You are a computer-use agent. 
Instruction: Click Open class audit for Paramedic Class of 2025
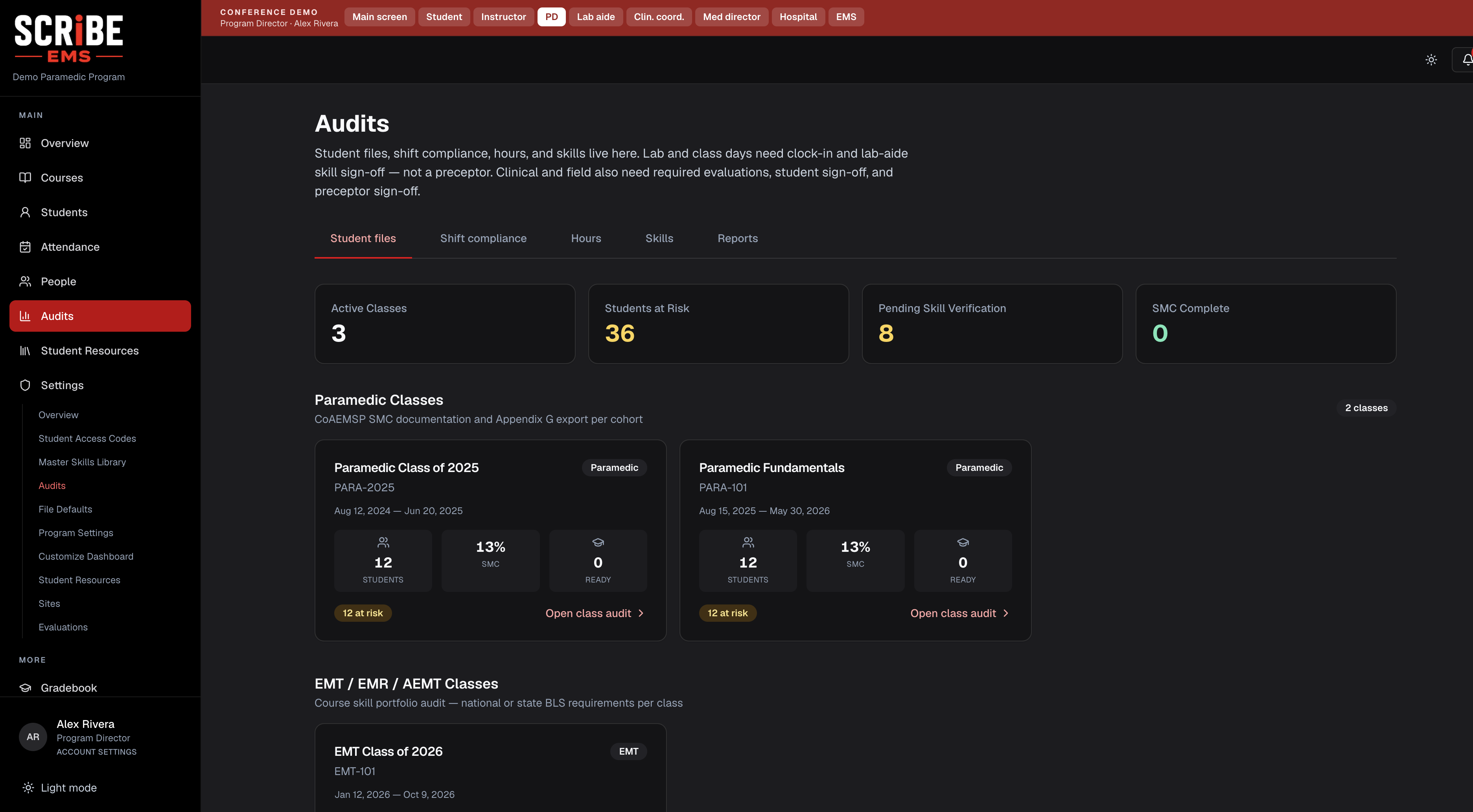point(595,613)
